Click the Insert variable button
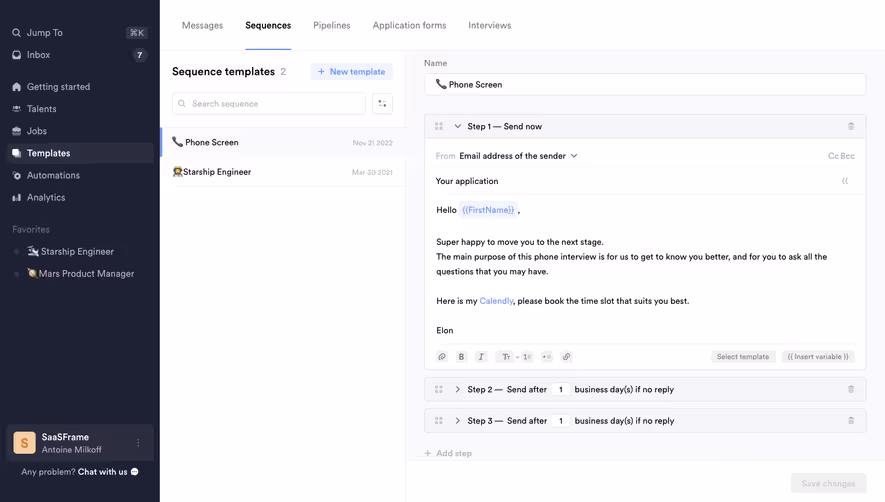This screenshot has height=502, width=885. [x=818, y=356]
